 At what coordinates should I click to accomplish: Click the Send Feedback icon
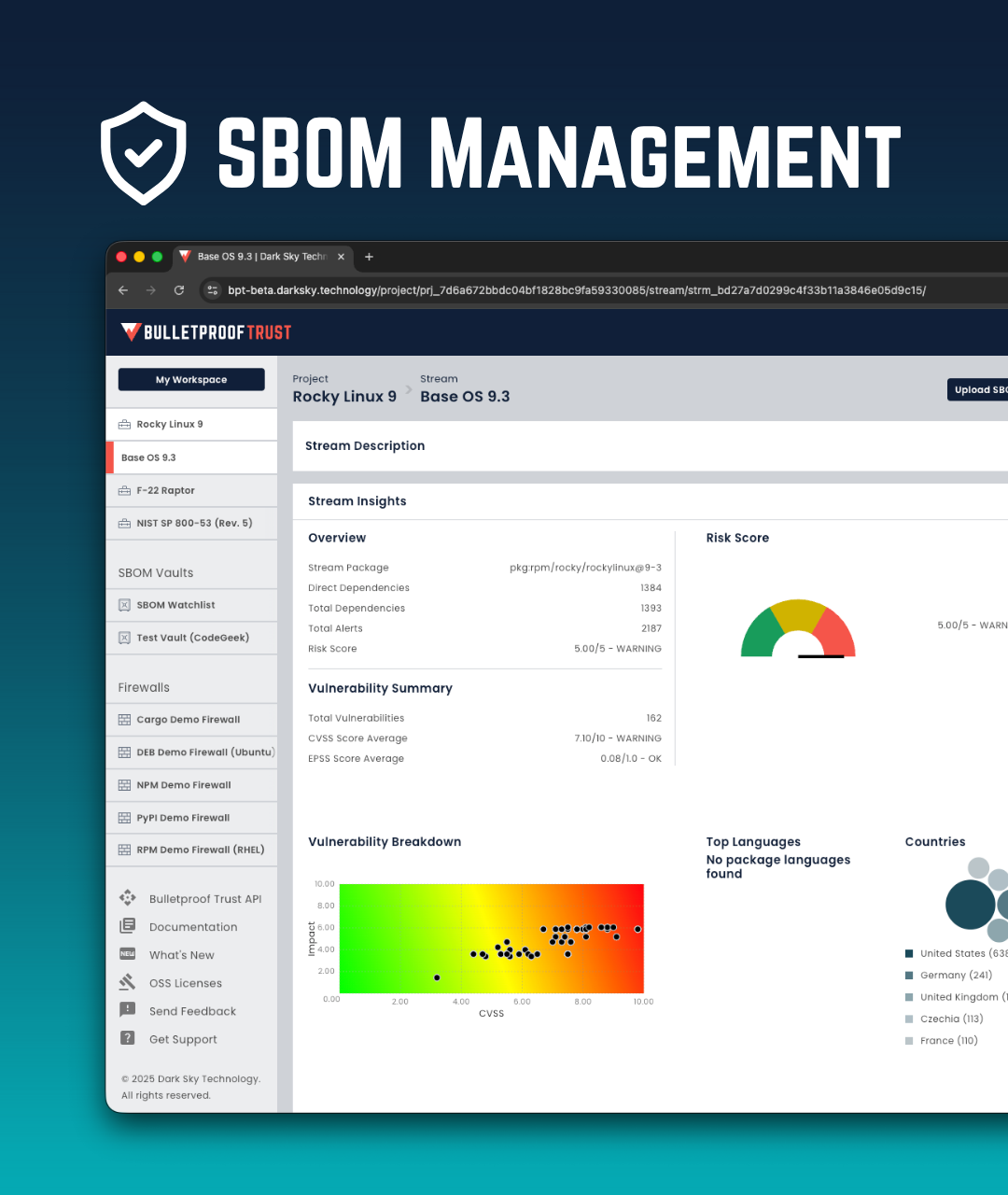click(x=128, y=1010)
